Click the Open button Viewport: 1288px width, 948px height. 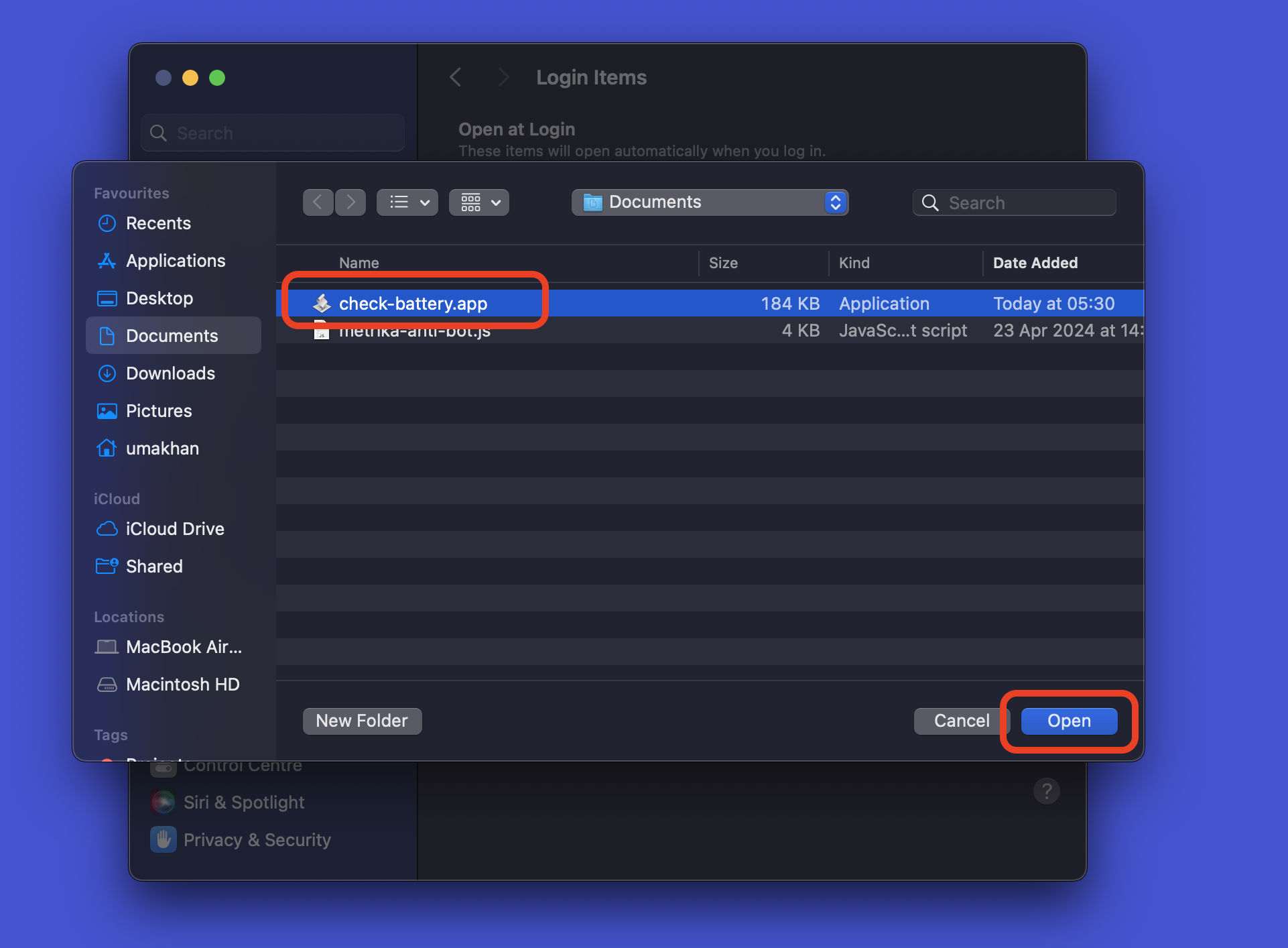coord(1069,721)
